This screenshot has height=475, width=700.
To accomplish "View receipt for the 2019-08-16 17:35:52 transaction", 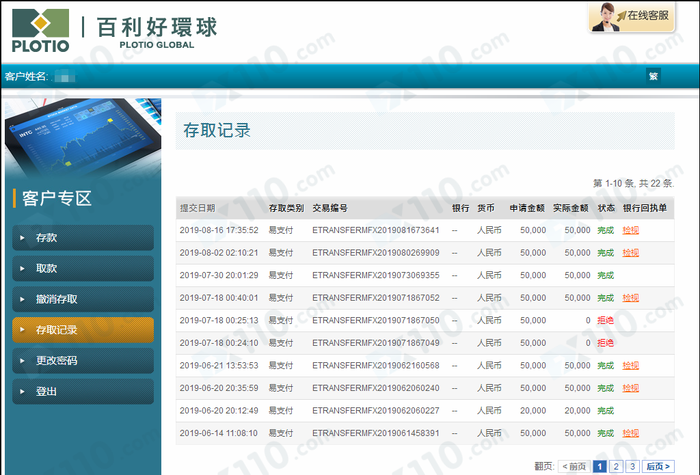I will (630, 230).
